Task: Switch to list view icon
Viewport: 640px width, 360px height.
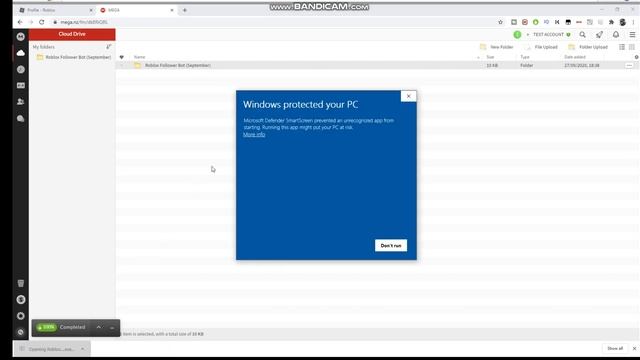Action: pos(622,47)
